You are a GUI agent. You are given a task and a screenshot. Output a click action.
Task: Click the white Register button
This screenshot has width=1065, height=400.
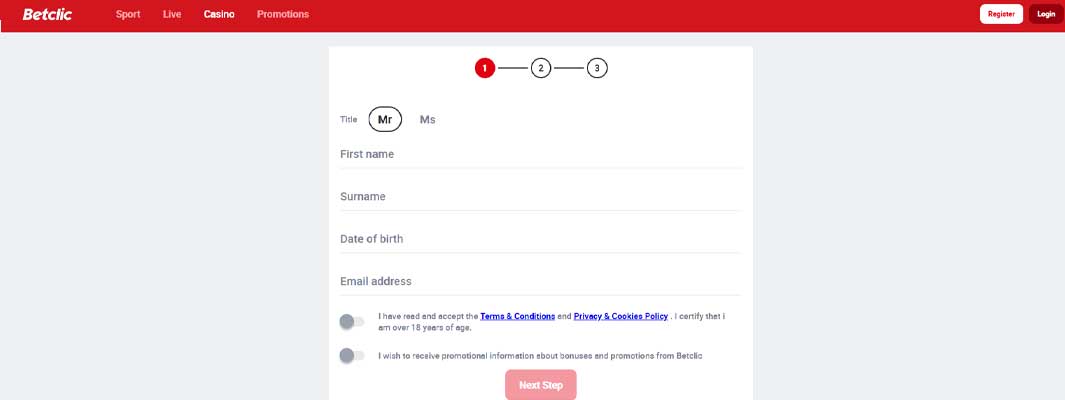tap(1001, 14)
